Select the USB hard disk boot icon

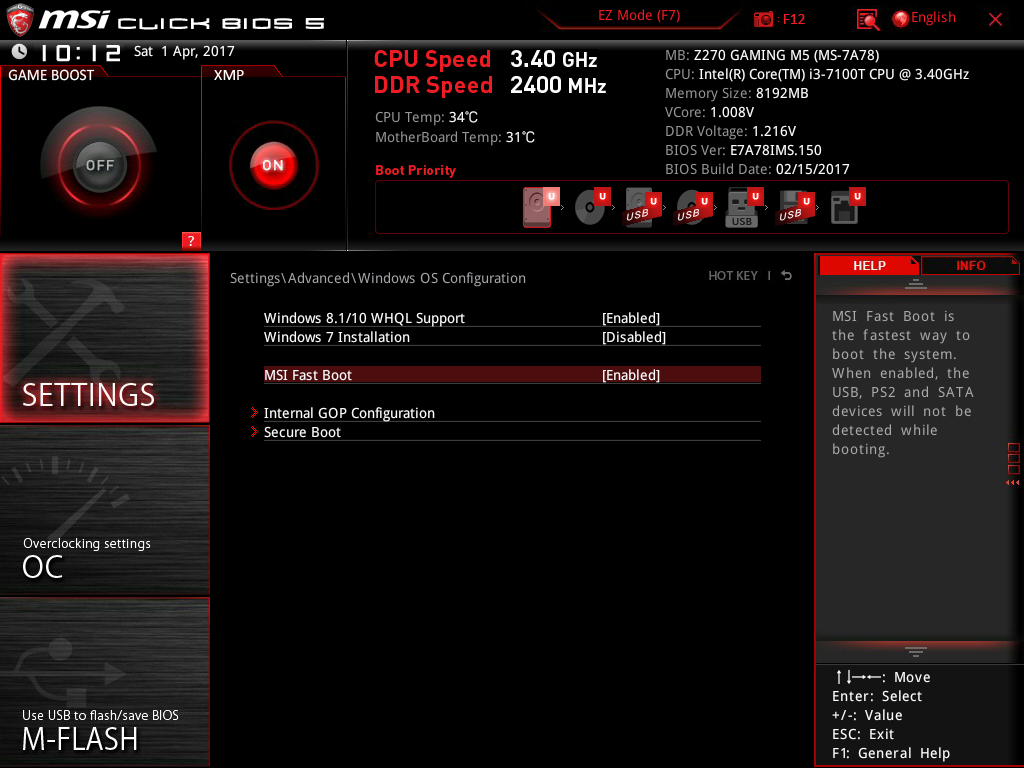tap(643, 208)
